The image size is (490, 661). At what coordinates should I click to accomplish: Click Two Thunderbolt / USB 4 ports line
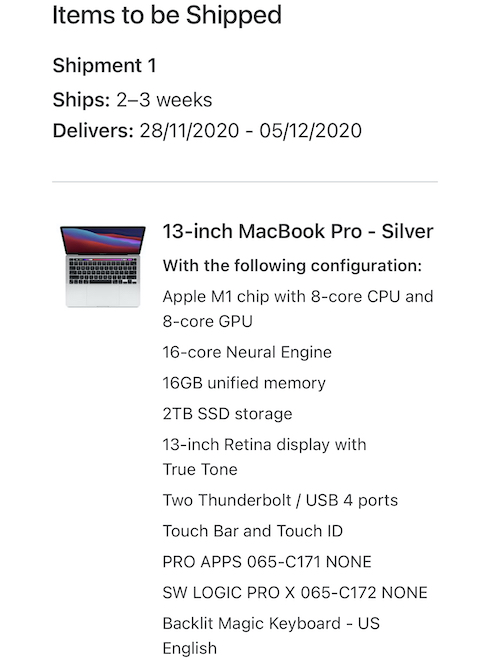click(x=280, y=500)
